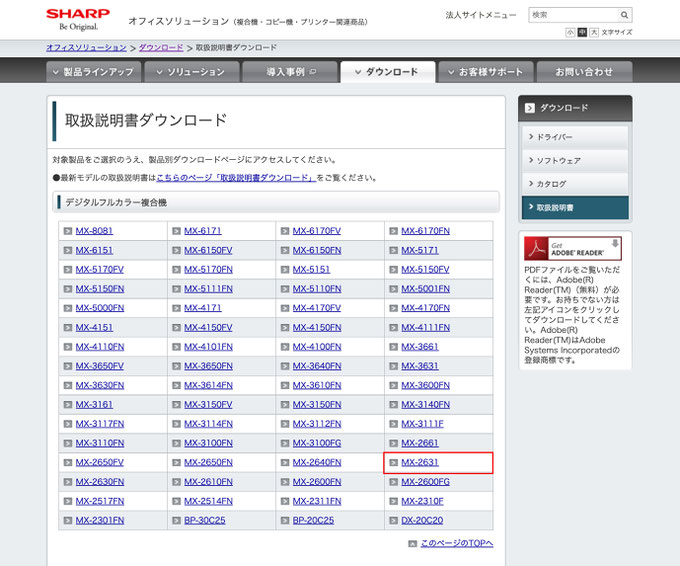Click the sidebar ダウンロード header arrow icon
The width and height of the screenshot is (680, 566).
pyautogui.click(x=530, y=108)
